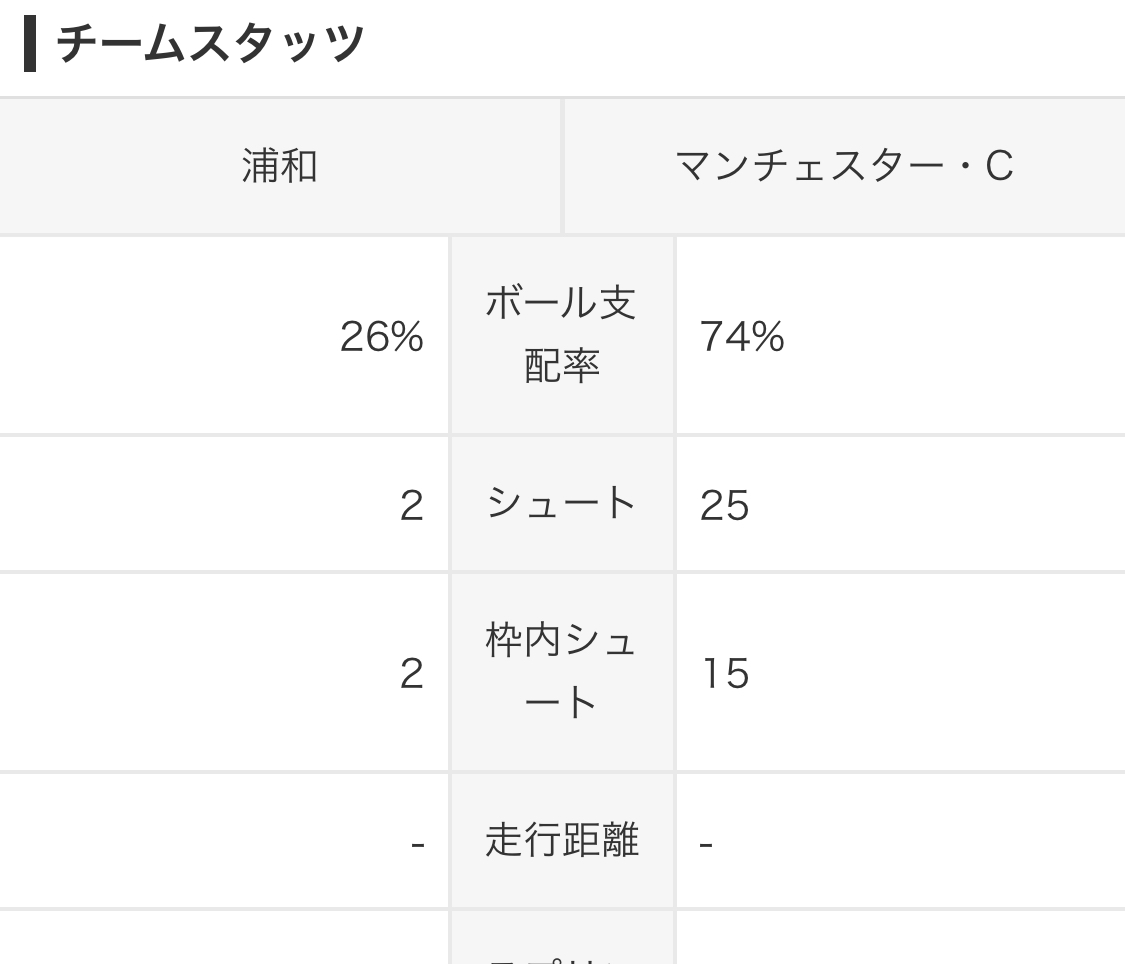Screen dimensions: 1125x964
Task: Click Manchester C's running distance dash
Action: pos(706,845)
